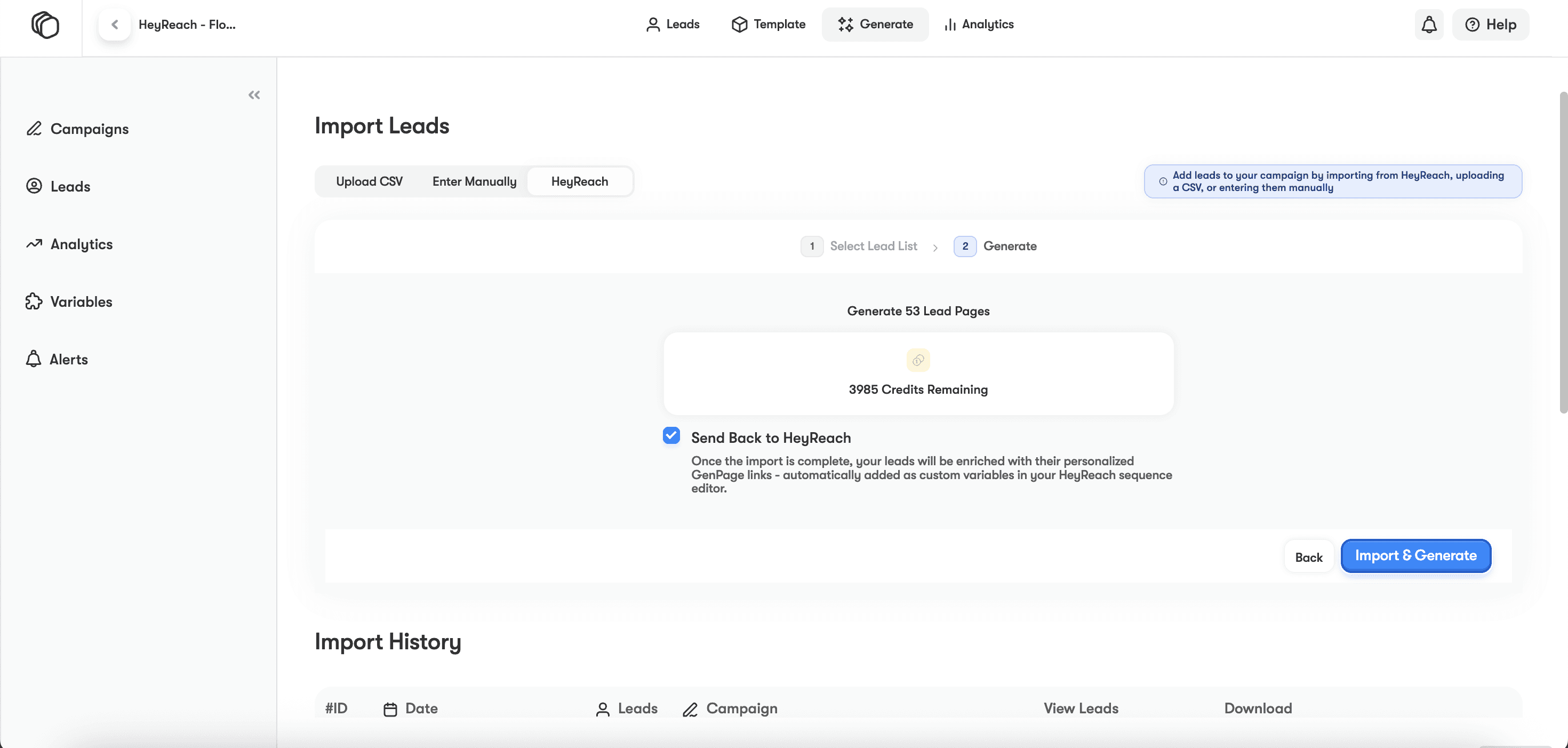Viewport: 1568px width, 748px height.
Task: Uncheck Send Back to HeyReach checkbox
Action: 671,435
